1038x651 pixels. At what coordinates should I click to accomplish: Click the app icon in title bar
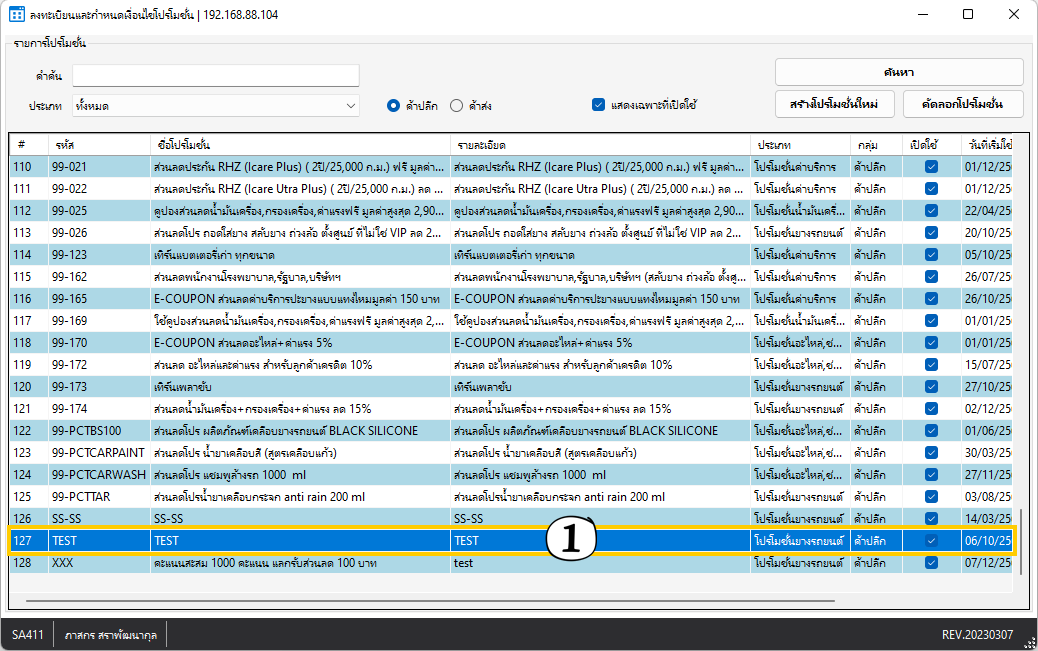(17, 15)
